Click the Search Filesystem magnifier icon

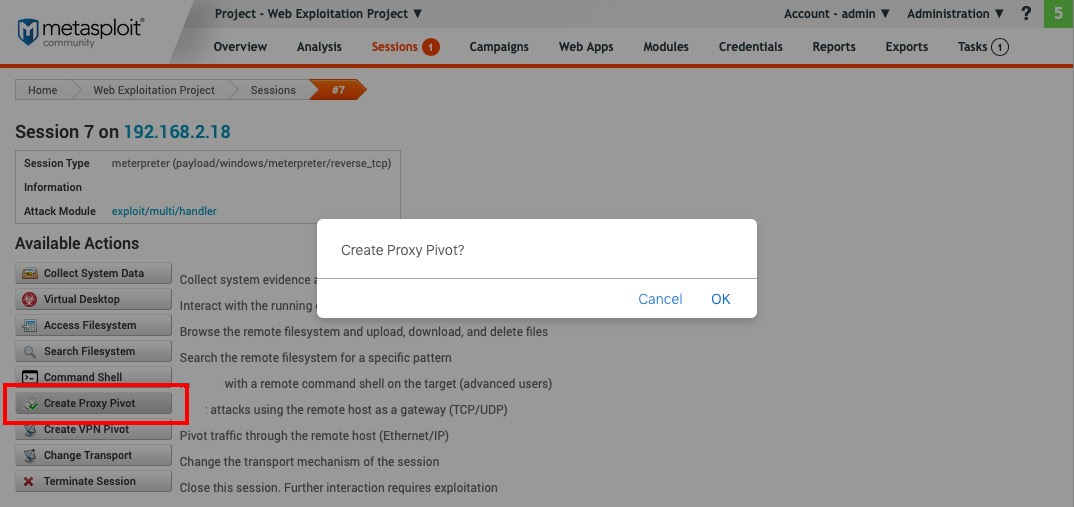30,351
